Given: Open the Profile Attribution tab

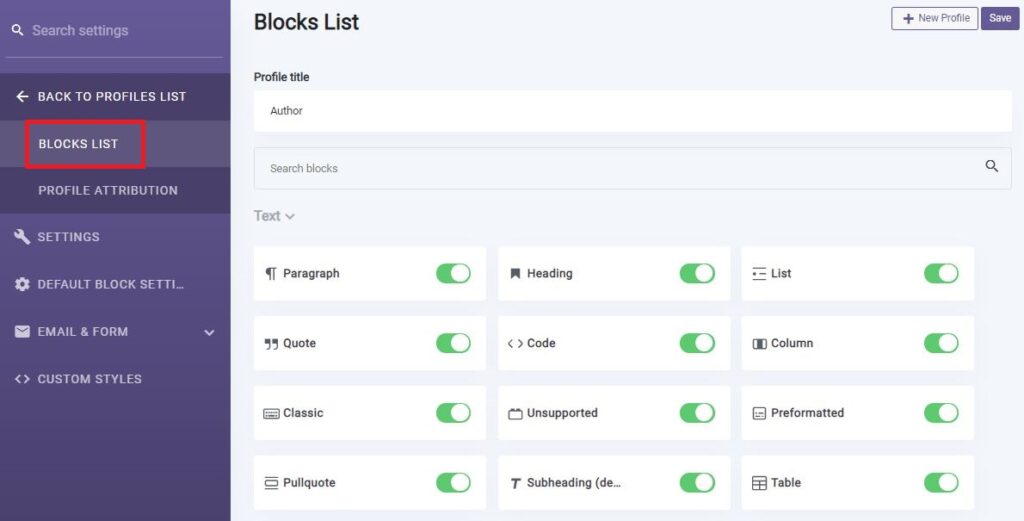Looking at the screenshot, I should (x=108, y=191).
